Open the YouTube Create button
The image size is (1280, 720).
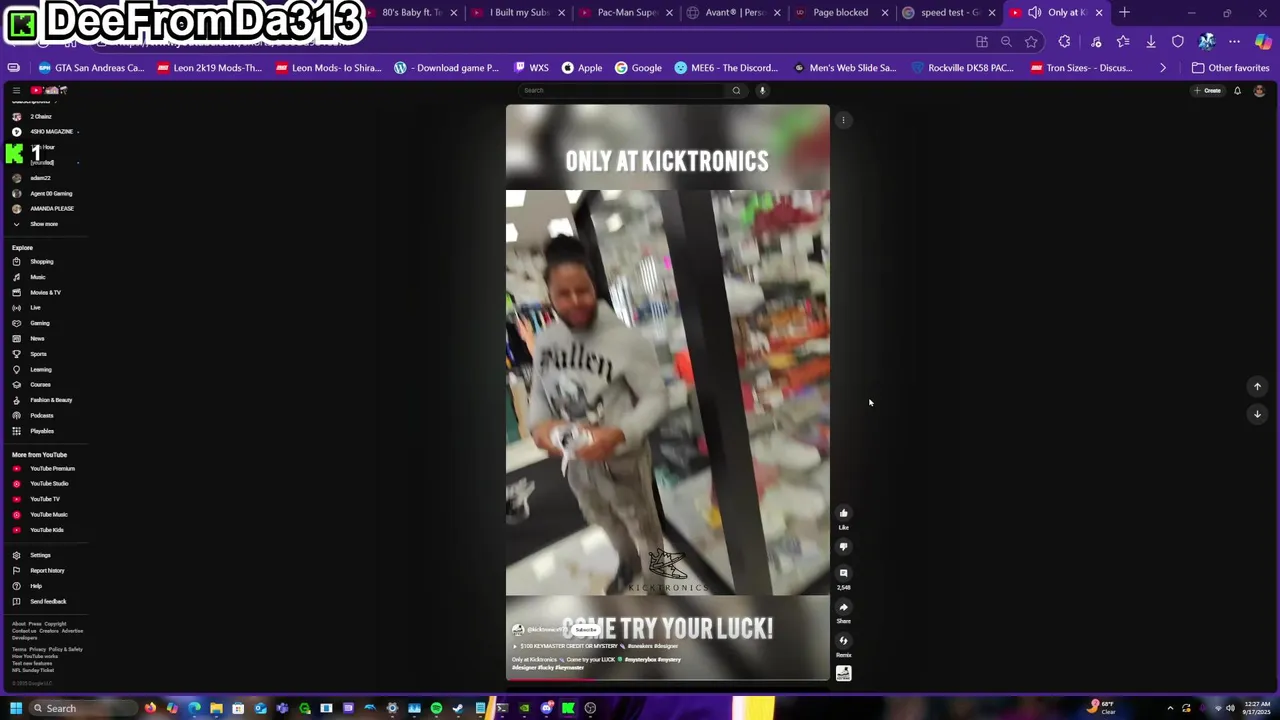[x=1208, y=91]
